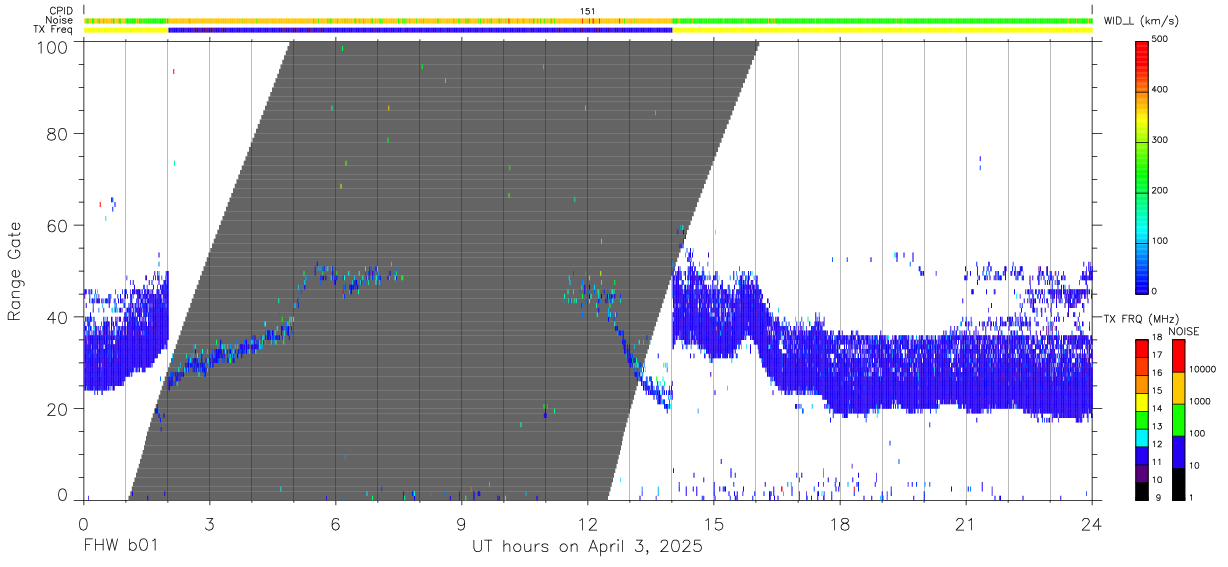Click the 3 tick on the UT hours axis
1228x567 pixels.
click(209, 523)
